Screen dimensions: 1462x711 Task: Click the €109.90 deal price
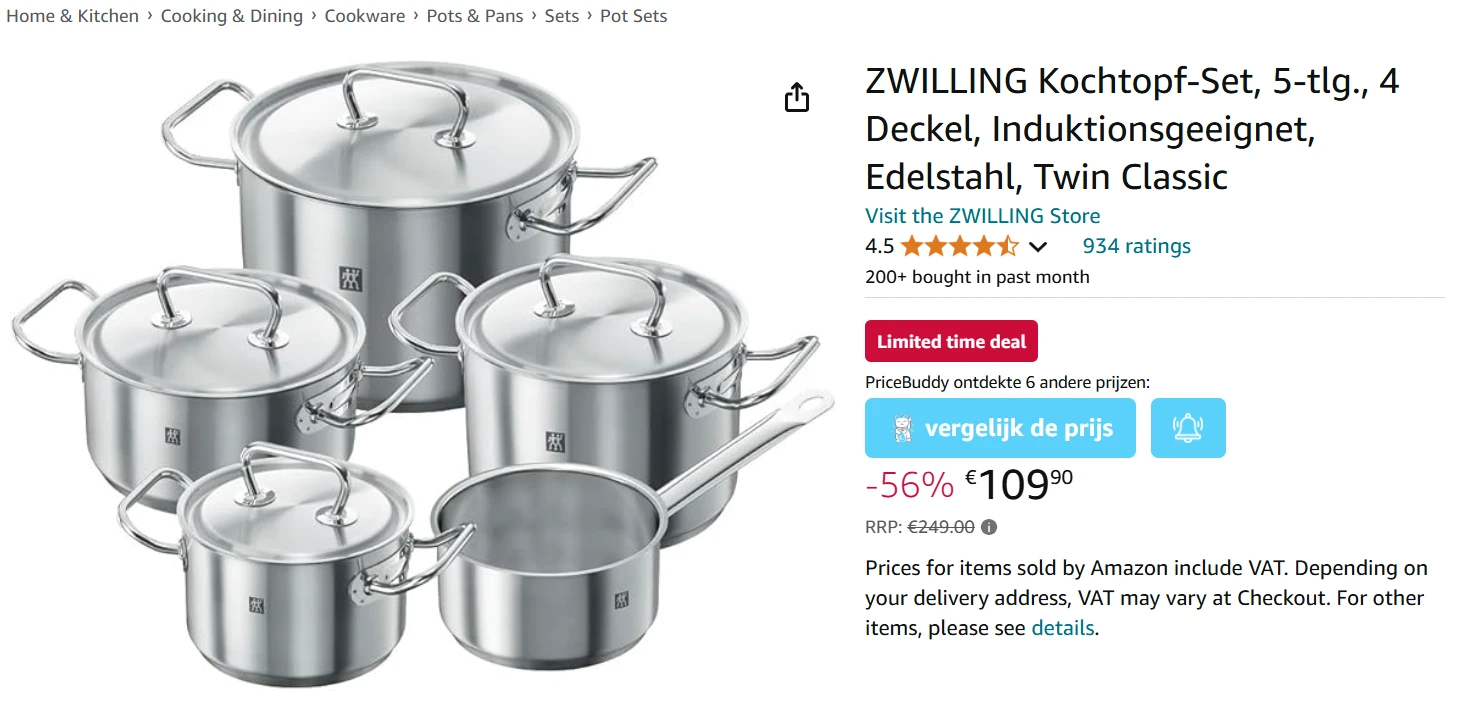[1019, 485]
